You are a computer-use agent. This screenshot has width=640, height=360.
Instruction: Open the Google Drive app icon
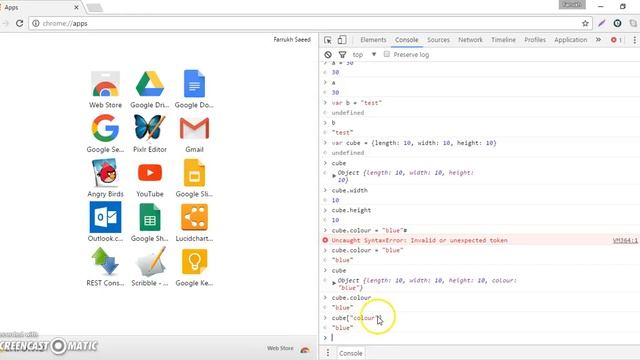(150, 84)
